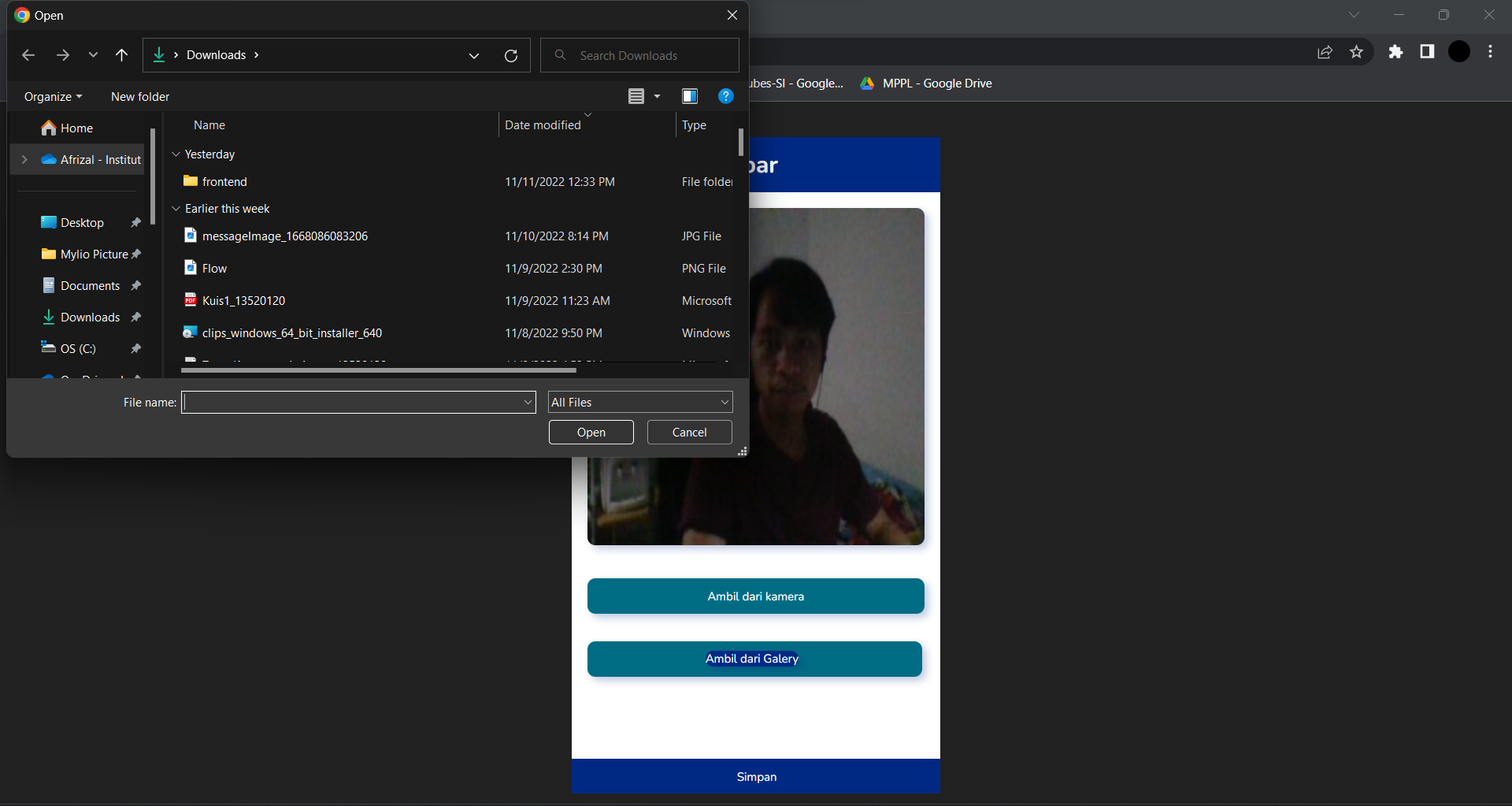Viewport: 1512px width, 806px height.
Task: Open recent locations dropdown arrow
Action: pos(93,55)
